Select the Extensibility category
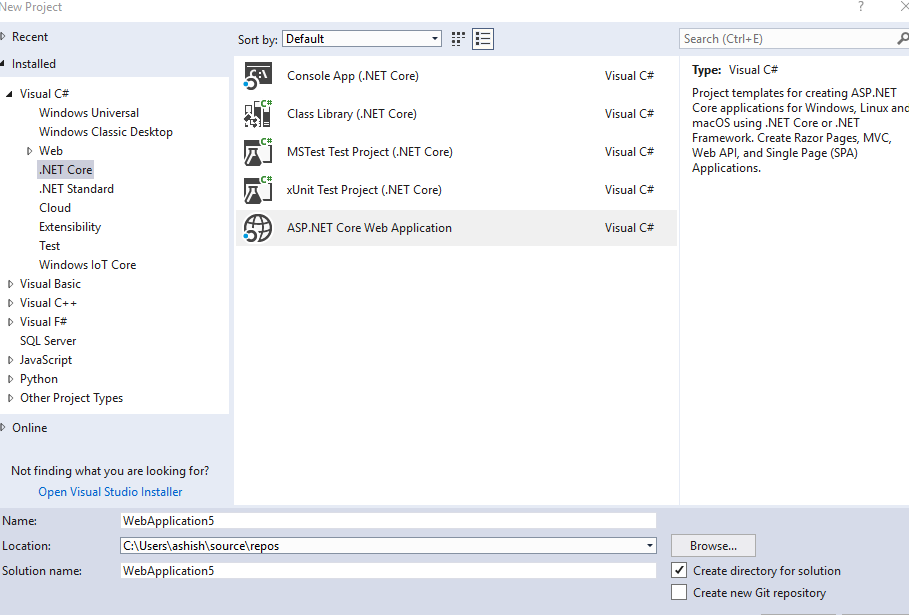The width and height of the screenshot is (909, 615). (70, 227)
